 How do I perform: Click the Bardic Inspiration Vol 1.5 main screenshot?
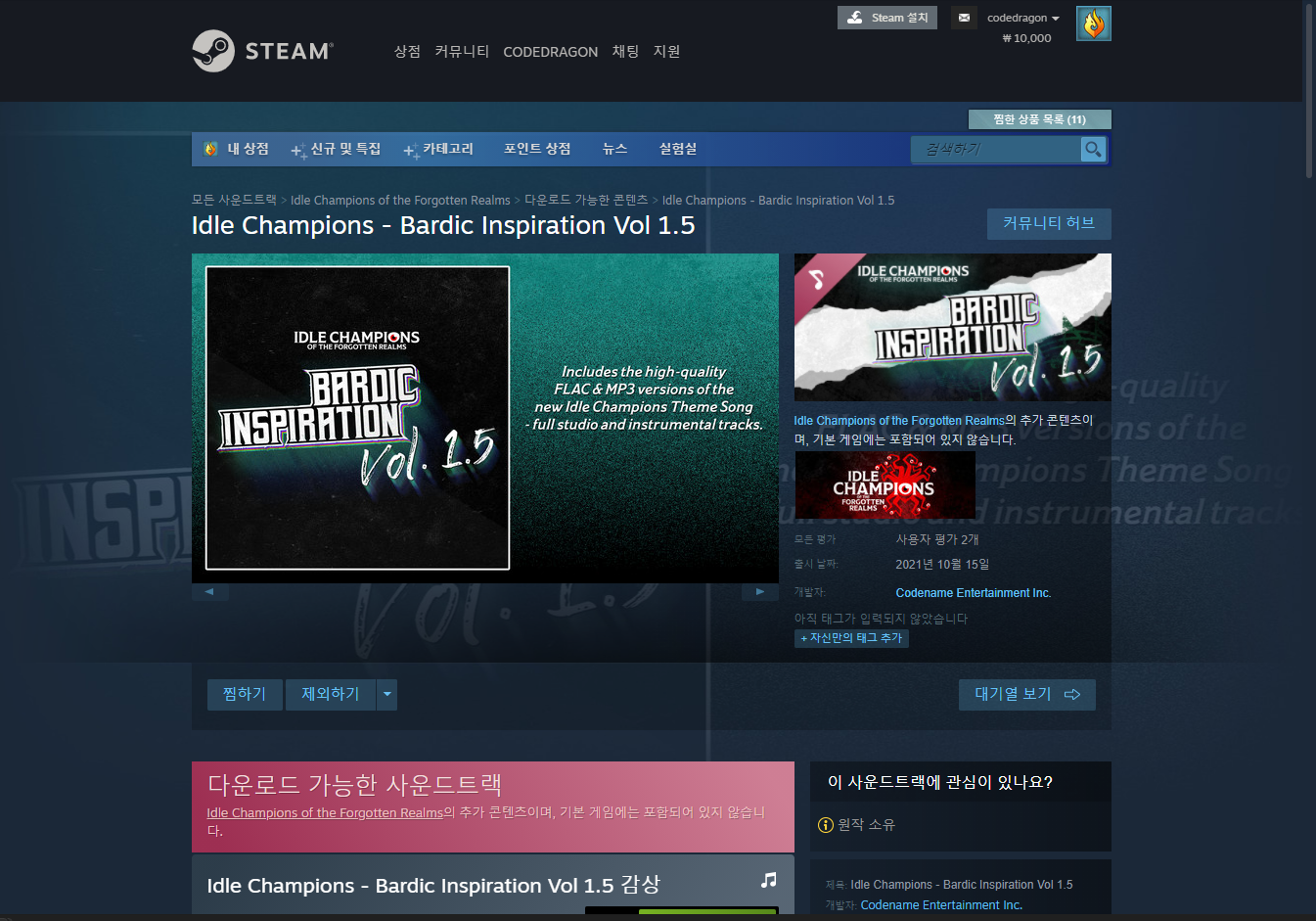click(x=485, y=418)
